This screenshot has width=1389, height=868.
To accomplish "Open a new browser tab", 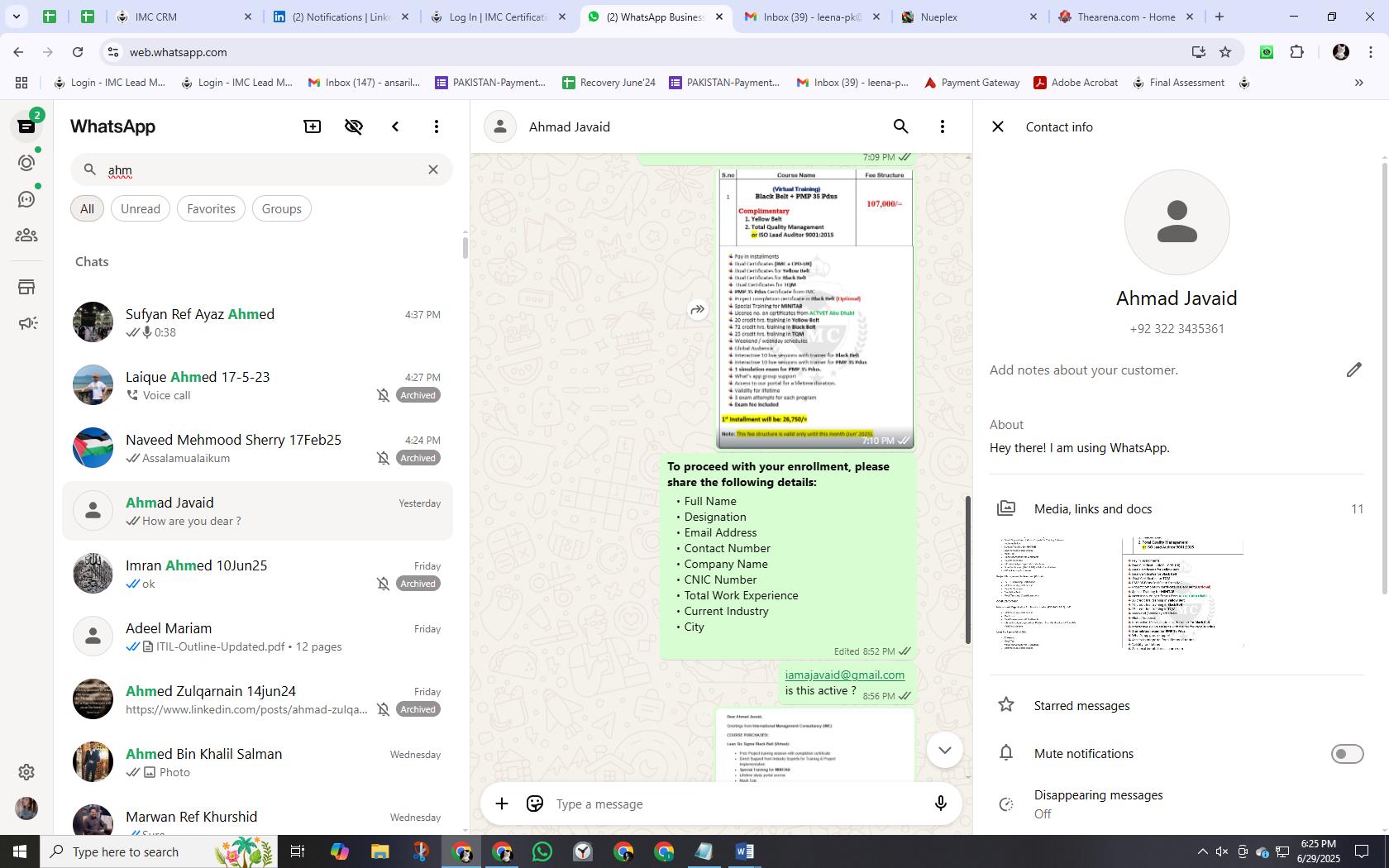I will [1219, 17].
